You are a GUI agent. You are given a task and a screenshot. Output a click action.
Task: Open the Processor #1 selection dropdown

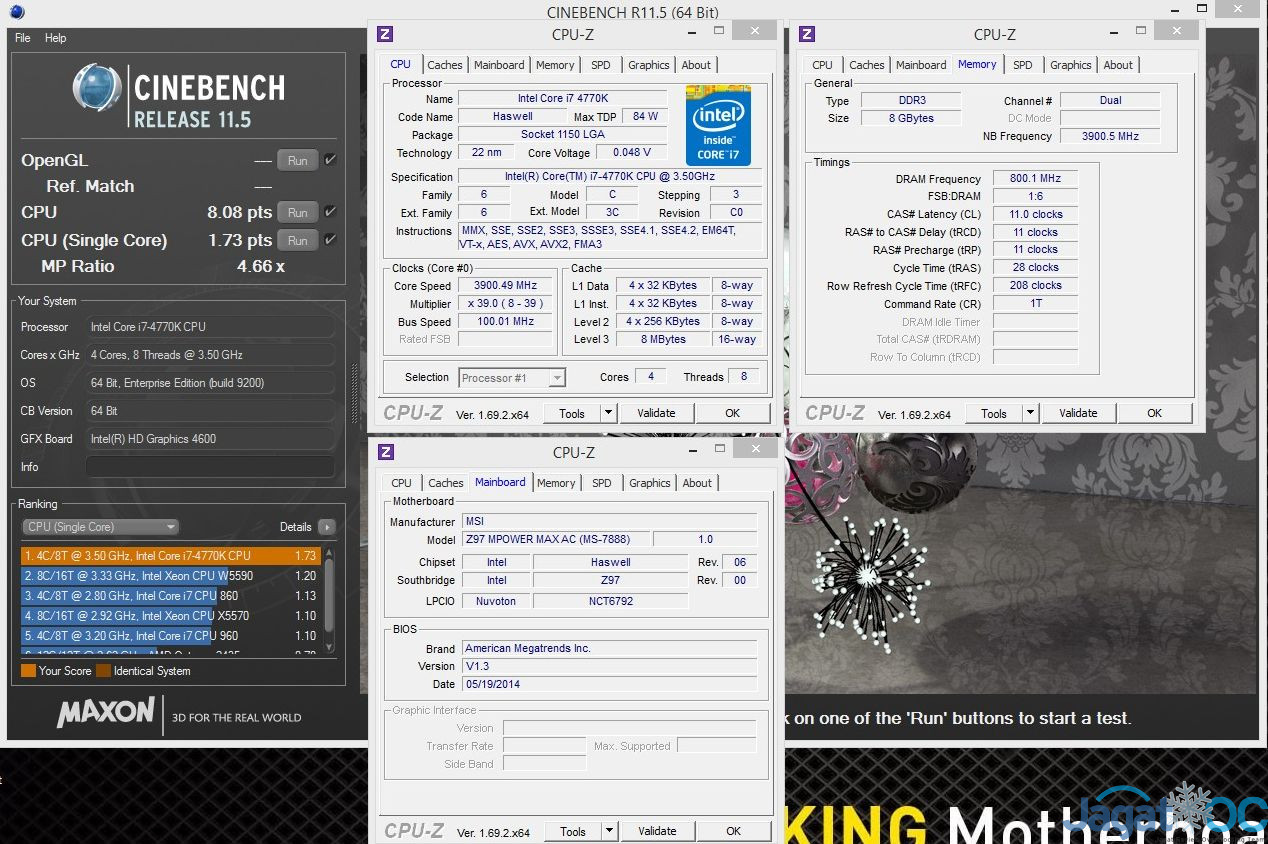tap(557, 378)
